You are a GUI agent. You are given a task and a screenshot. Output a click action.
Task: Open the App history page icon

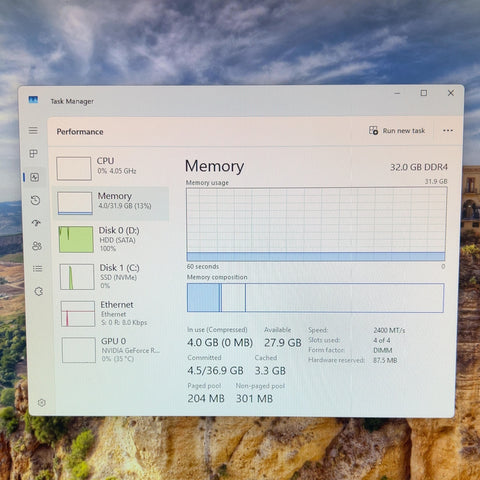click(35, 200)
